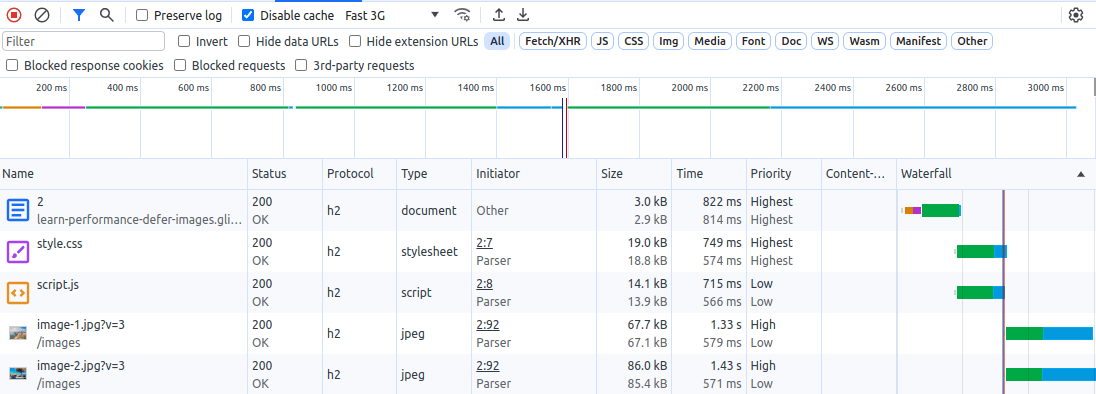Check Blocked response cookies
Screen dimensions: 1096x394
tap(12, 66)
